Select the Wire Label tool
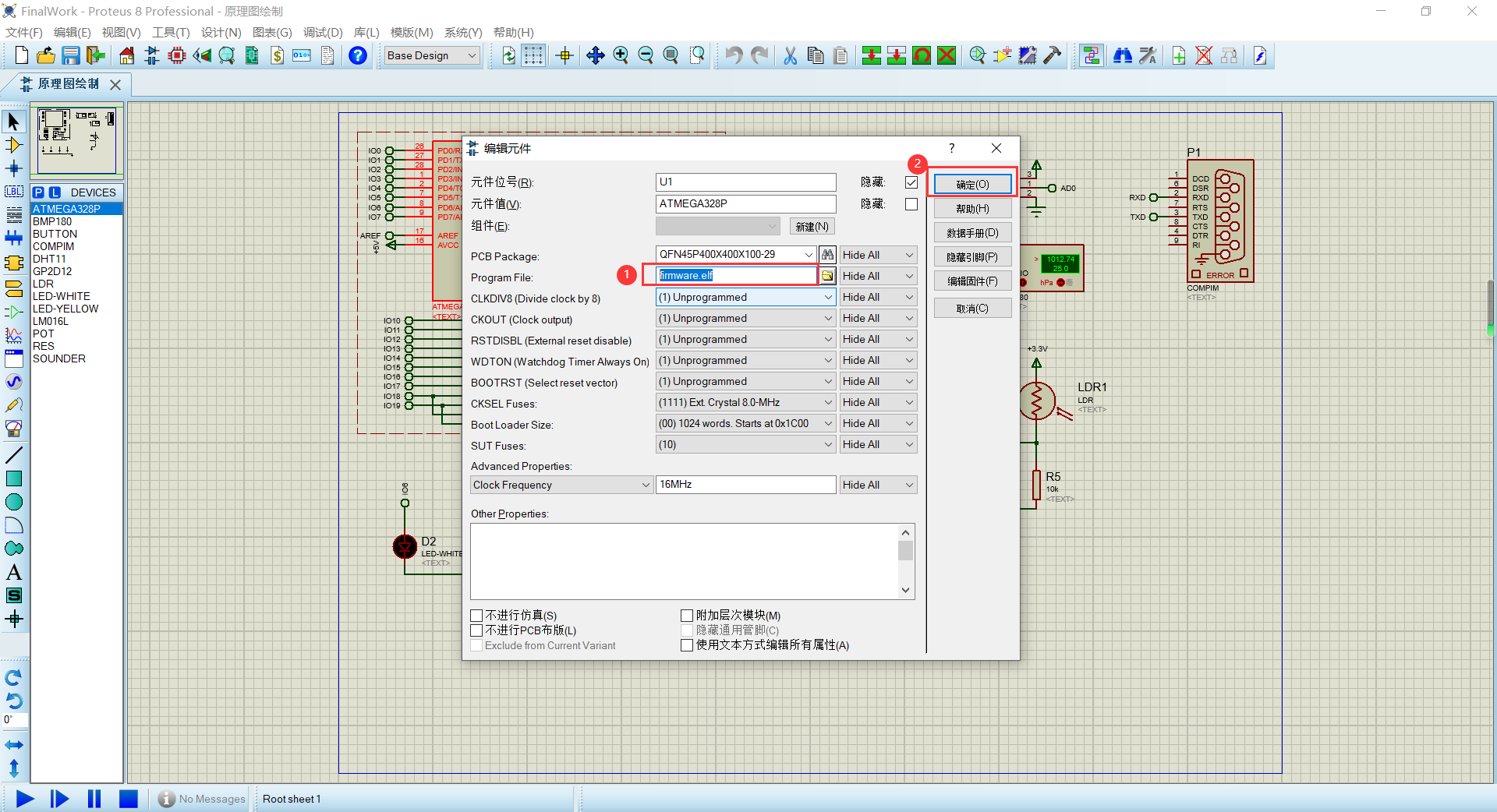 14,192
